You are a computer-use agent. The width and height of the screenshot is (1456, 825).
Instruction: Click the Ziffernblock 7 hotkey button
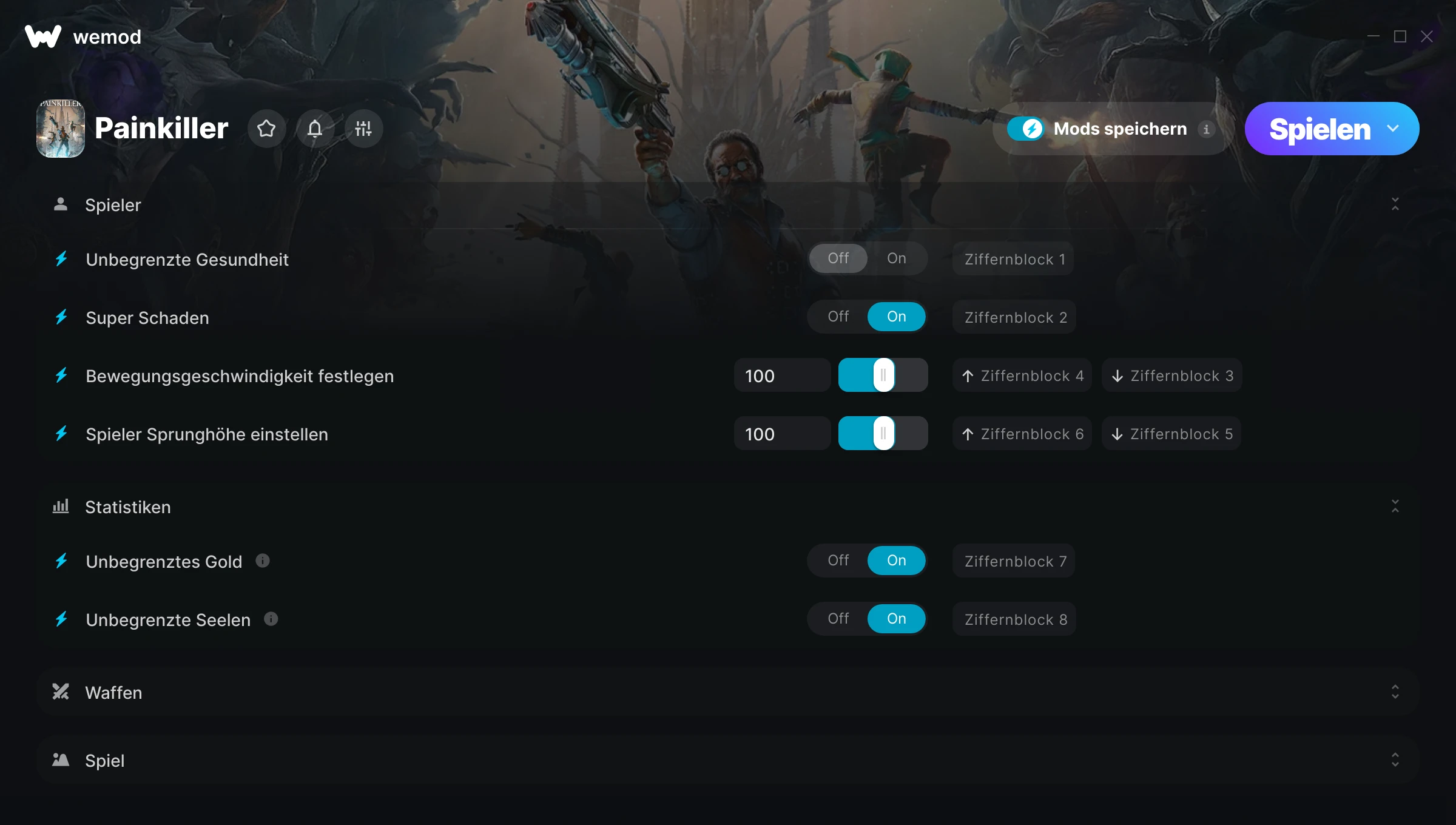(x=1014, y=561)
